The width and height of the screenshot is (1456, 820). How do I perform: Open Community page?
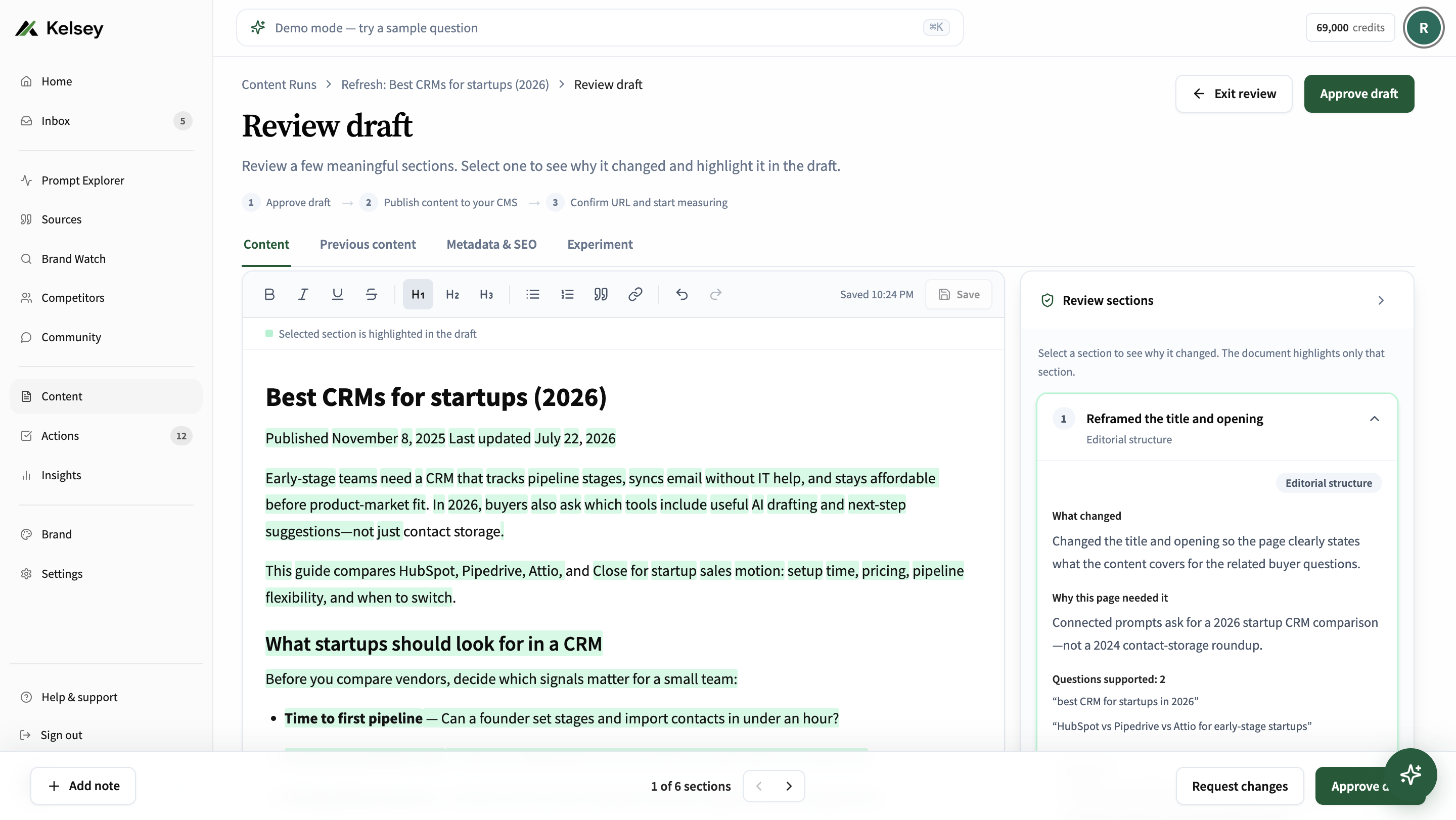(106, 337)
